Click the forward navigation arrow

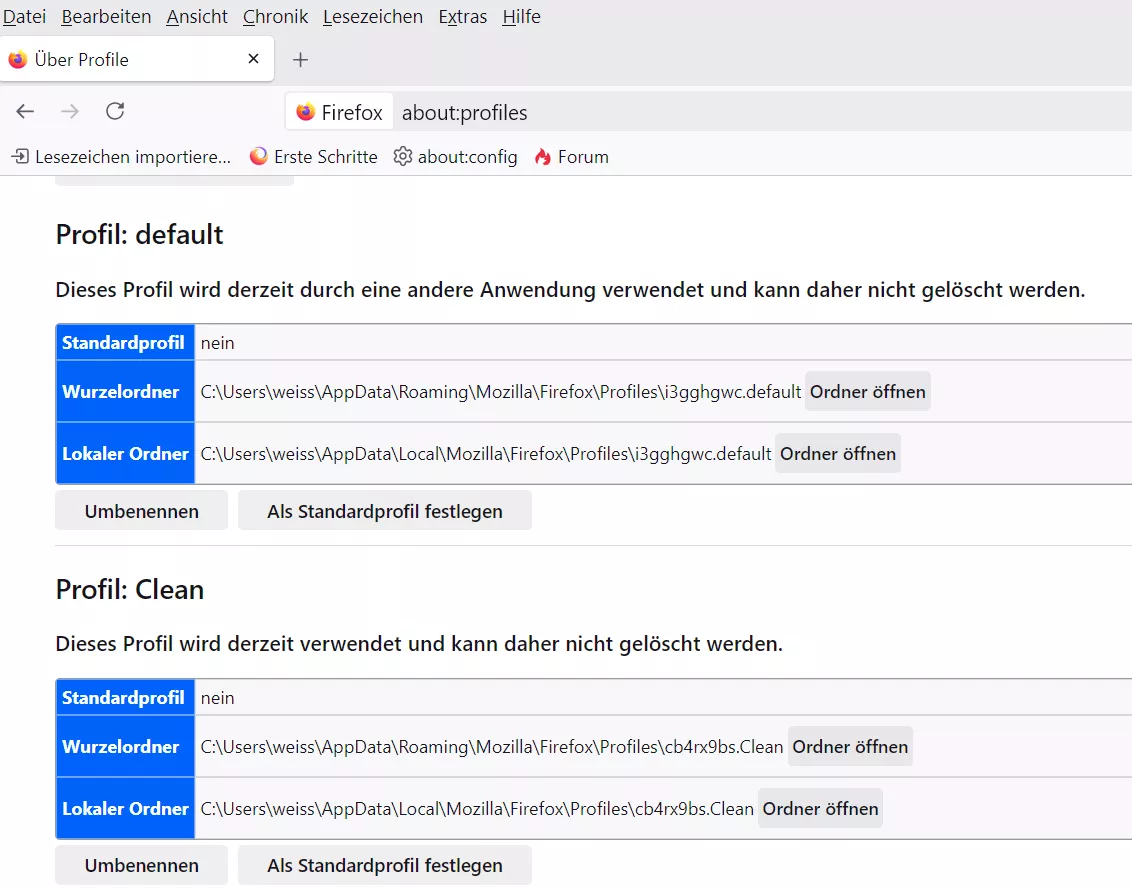point(70,111)
